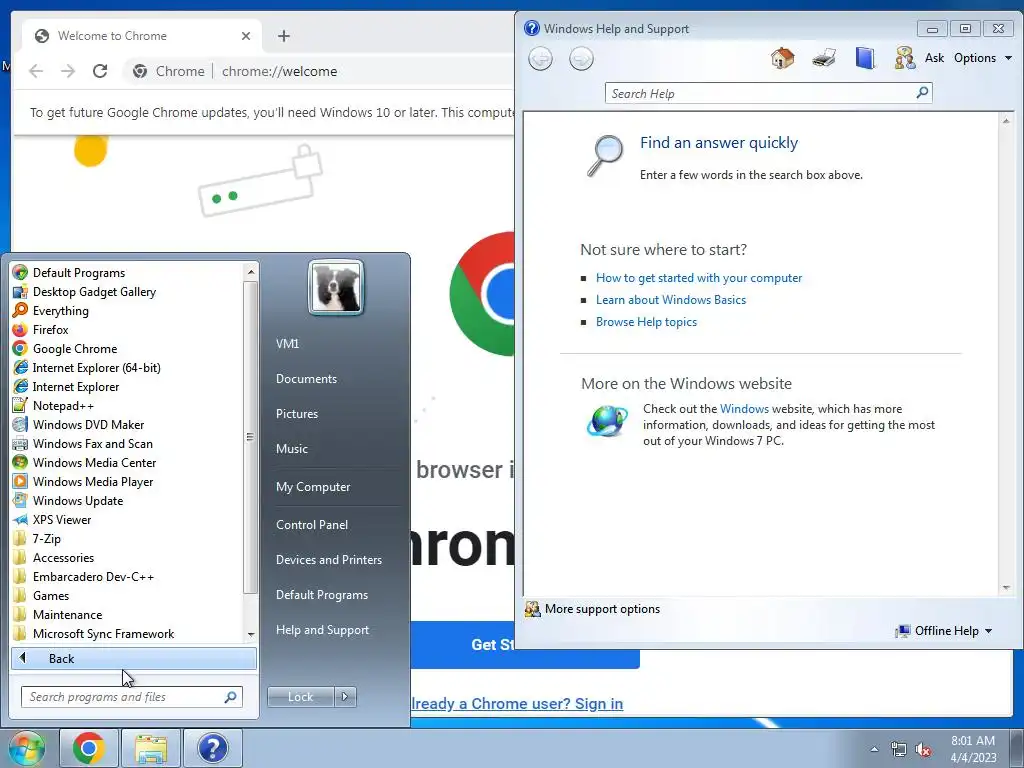Click the user account picture
This screenshot has height=768, width=1024.
point(336,287)
